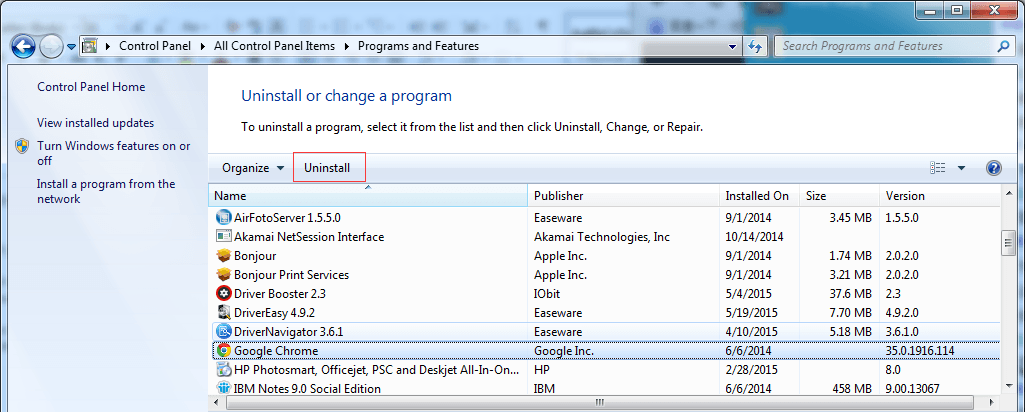Expand the address bar history dropdown
Screen dimensions: 1025x412
pyautogui.click(x=733, y=46)
